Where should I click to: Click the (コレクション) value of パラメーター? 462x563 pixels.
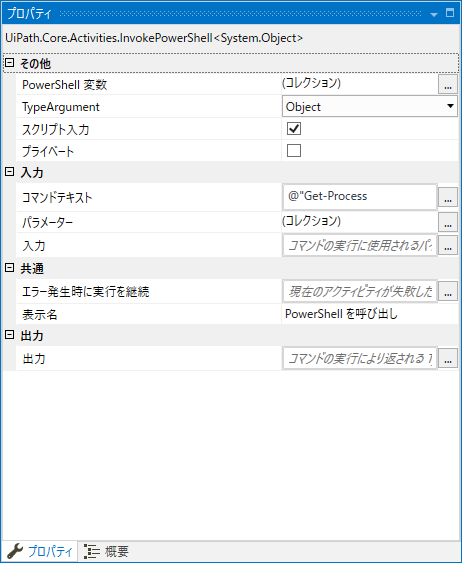(x=311, y=221)
